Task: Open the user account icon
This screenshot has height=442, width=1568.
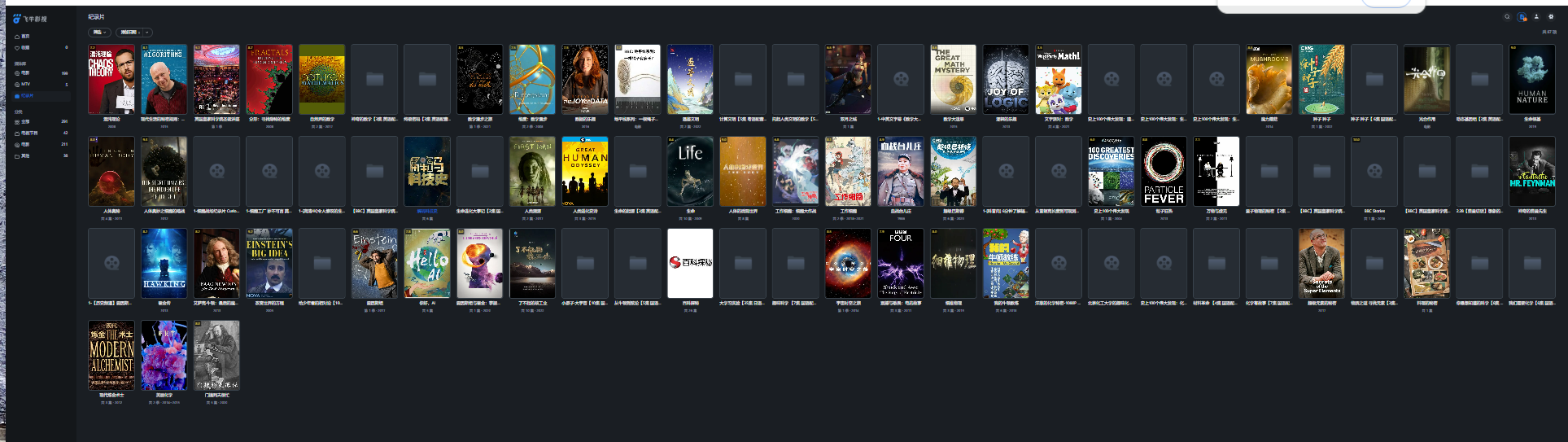Action: (x=1536, y=16)
